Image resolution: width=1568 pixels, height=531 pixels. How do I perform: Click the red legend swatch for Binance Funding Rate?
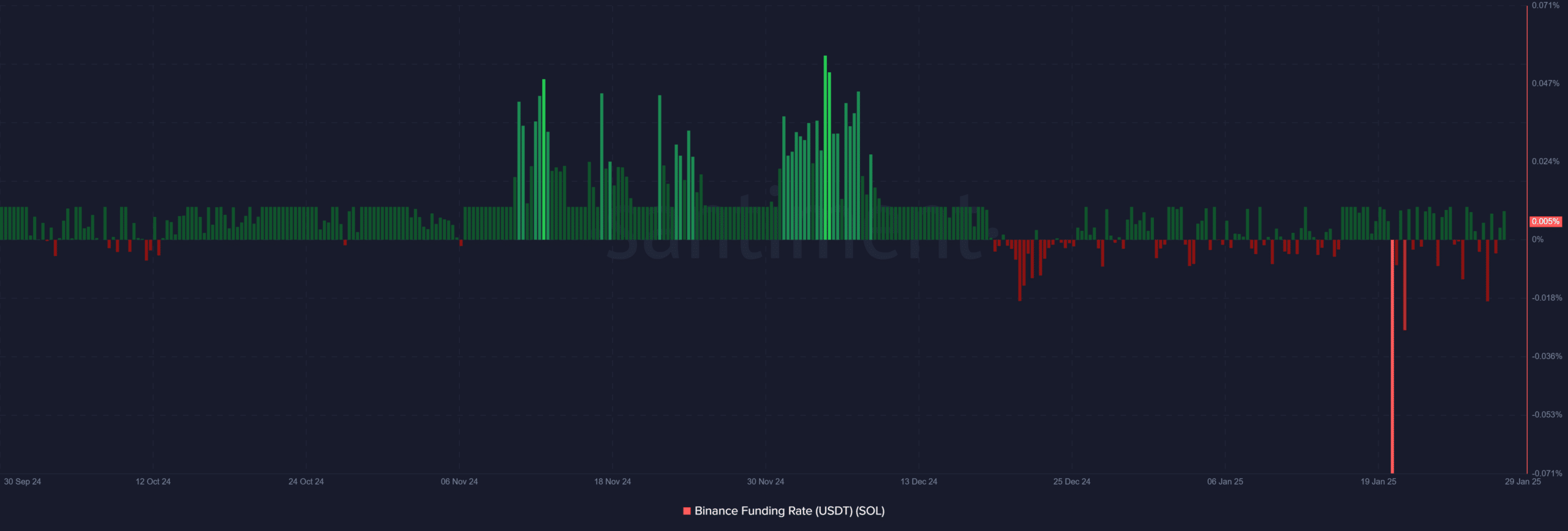tap(687, 511)
